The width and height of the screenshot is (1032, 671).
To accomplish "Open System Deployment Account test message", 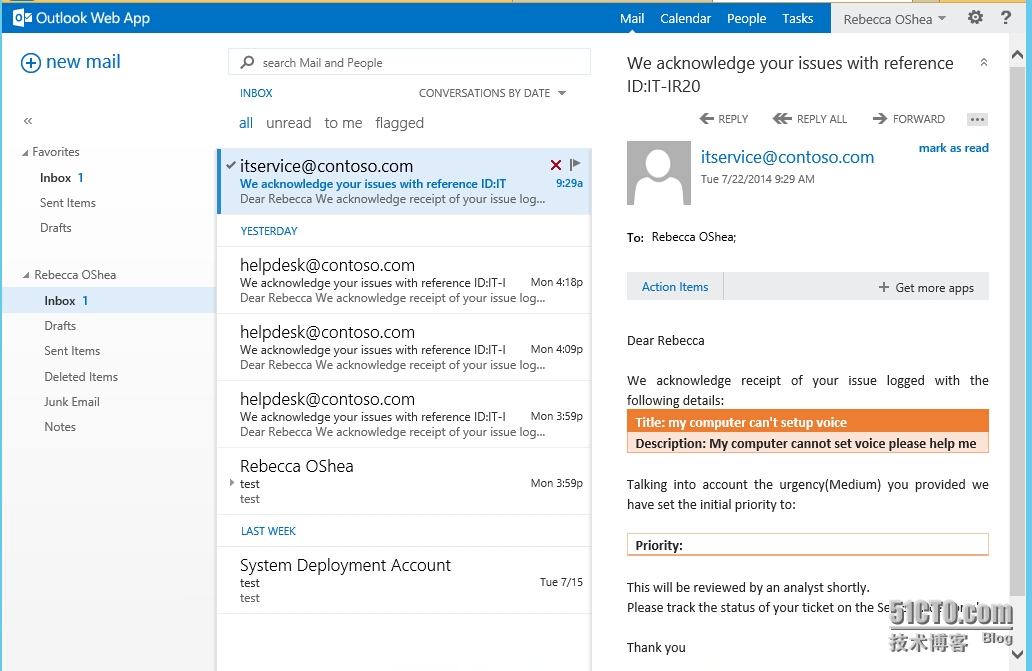I will (403, 581).
